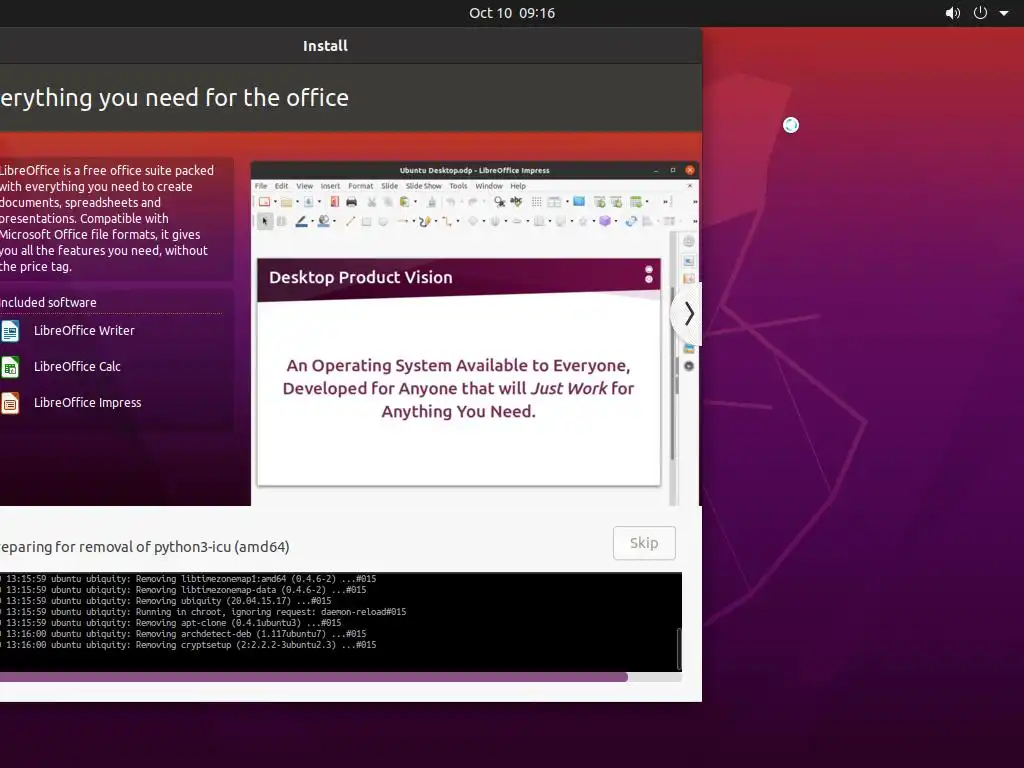Click the LibreOffice Calc icon
Image resolution: width=1024 pixels, height=768 pixels.
tap(10, 367)
